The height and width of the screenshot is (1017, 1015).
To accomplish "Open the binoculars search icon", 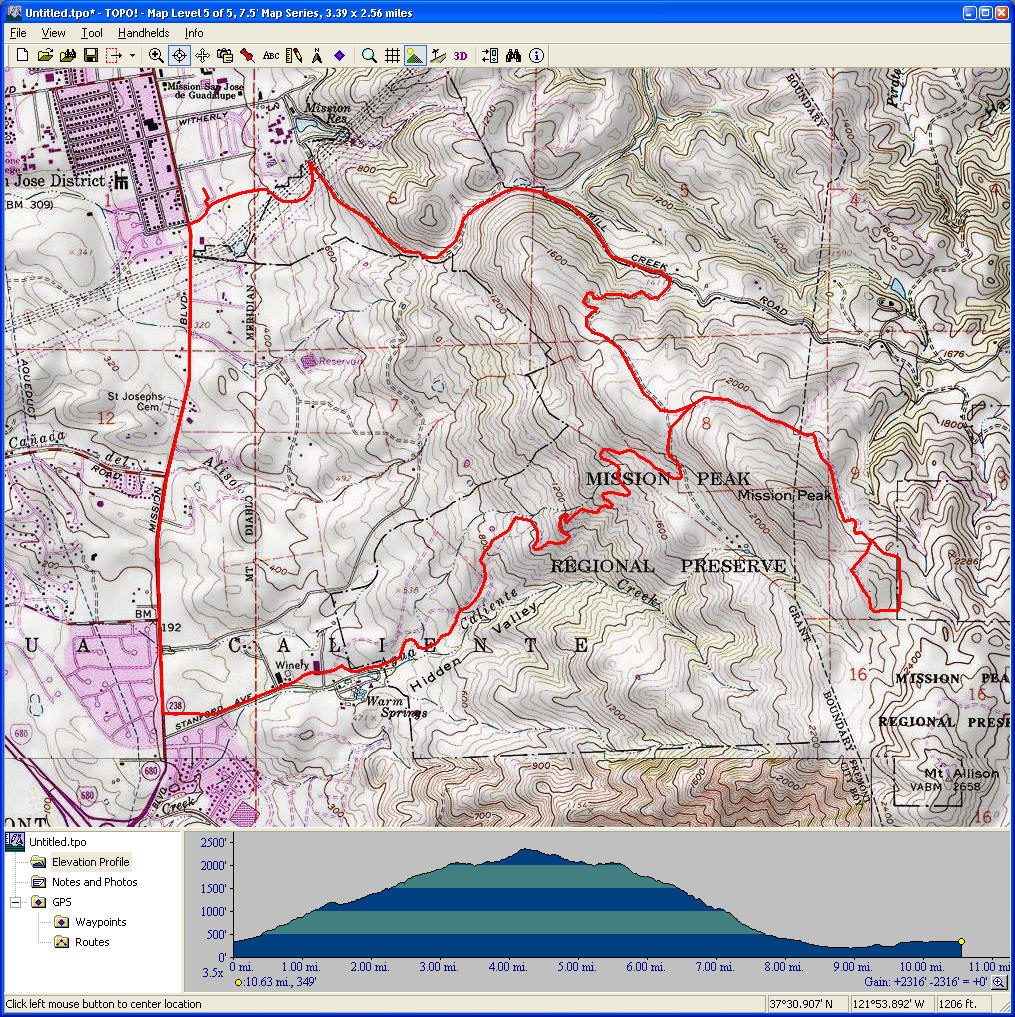I will point(514,55).
